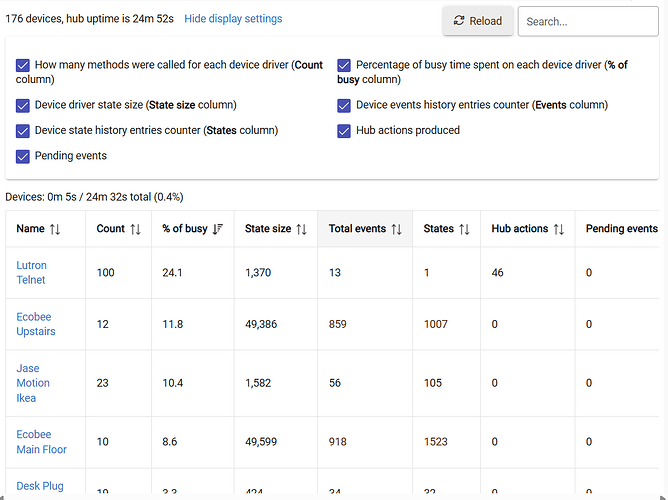The width and height of the screenshot is (668, 500).
Task: Click % of busy descending sort icon
Action: point(217,229)
